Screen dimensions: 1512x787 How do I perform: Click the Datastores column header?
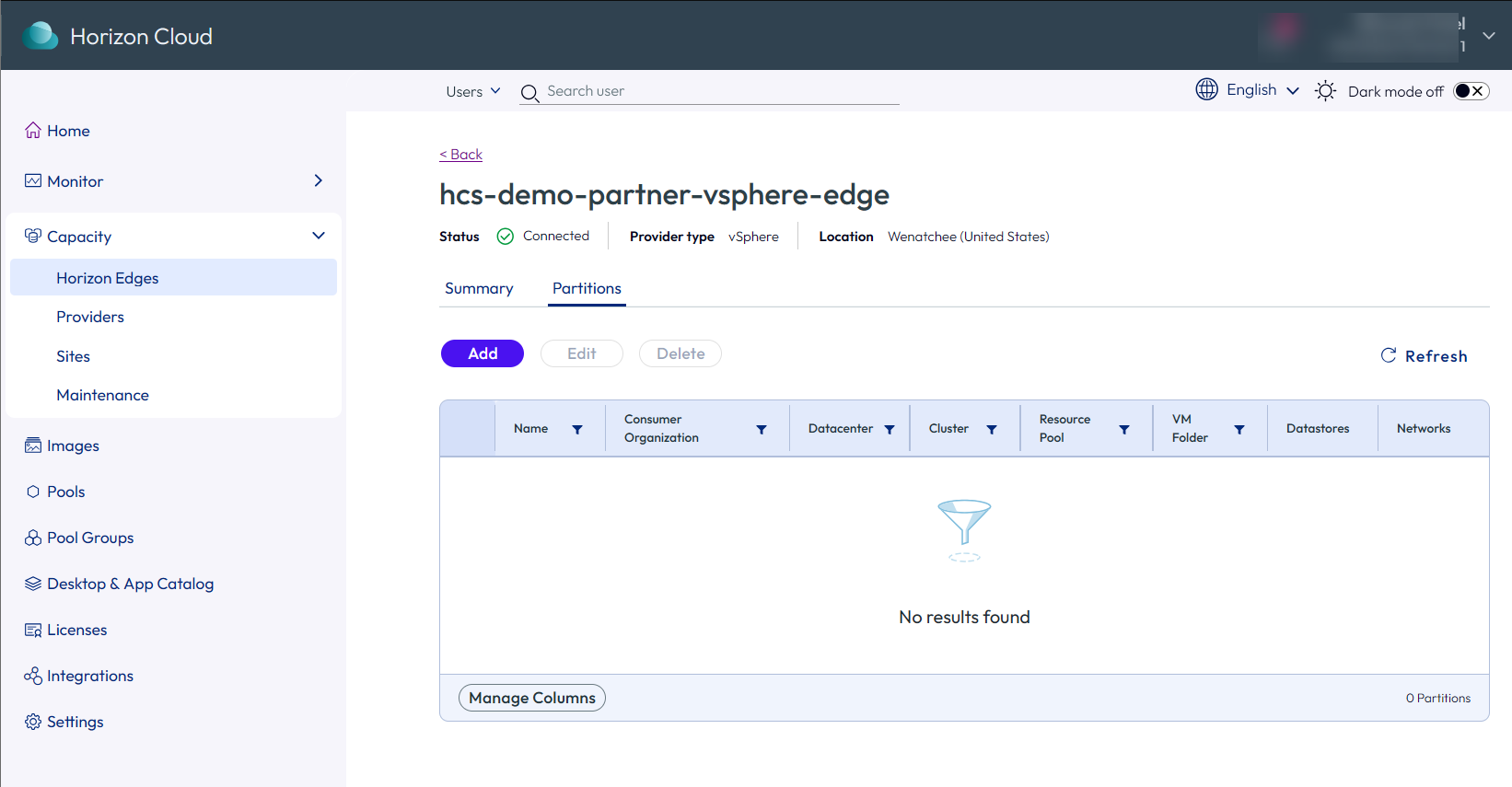click(1318, 428)
